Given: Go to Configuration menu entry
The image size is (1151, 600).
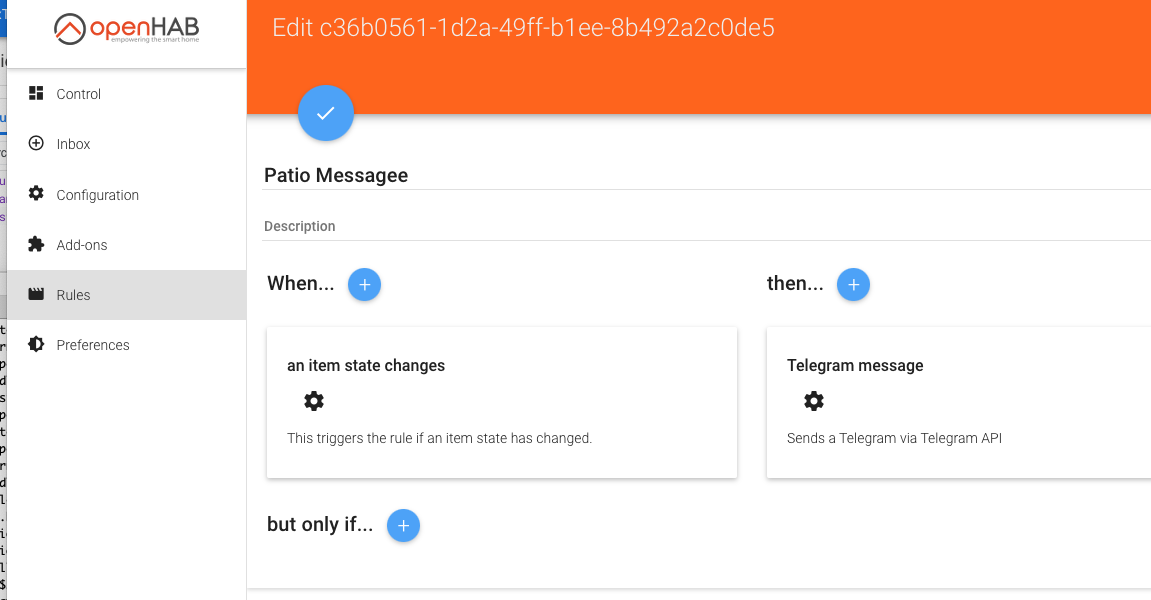Looking at the screenshot, I should (98, 195).
